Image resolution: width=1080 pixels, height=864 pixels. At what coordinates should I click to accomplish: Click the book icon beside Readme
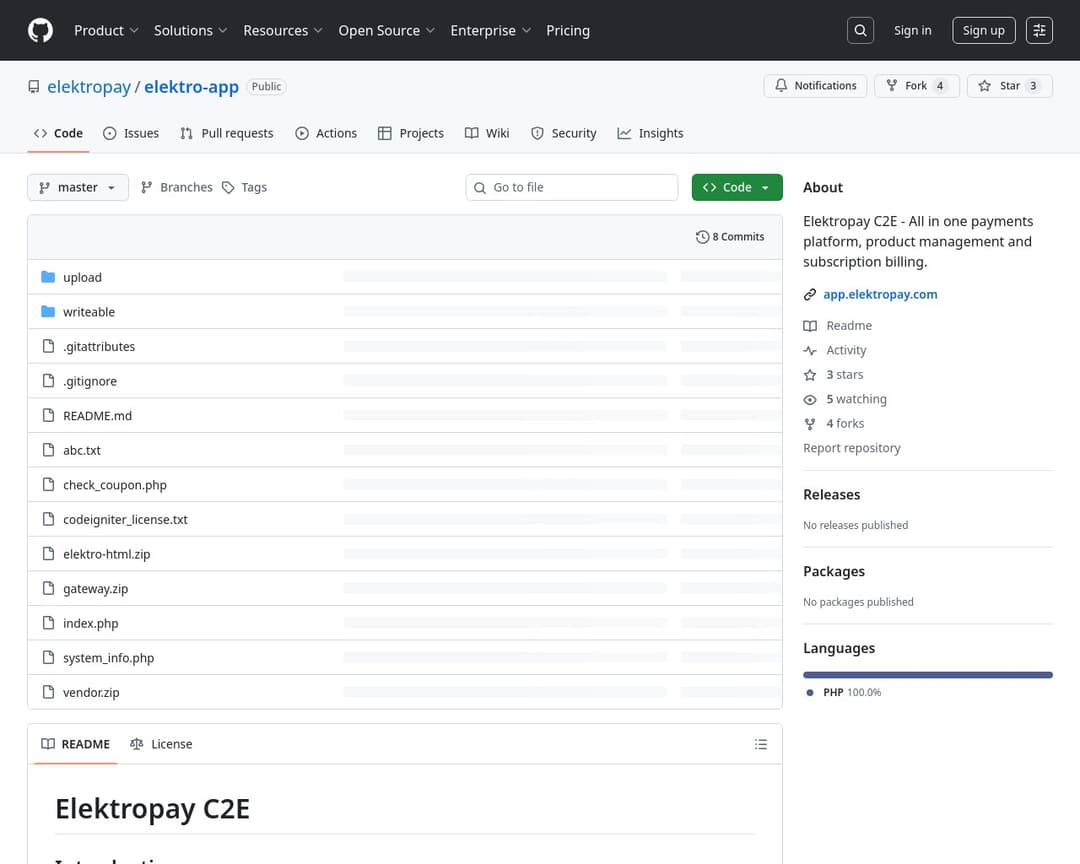pyautogui.click(x=810, y=326)
